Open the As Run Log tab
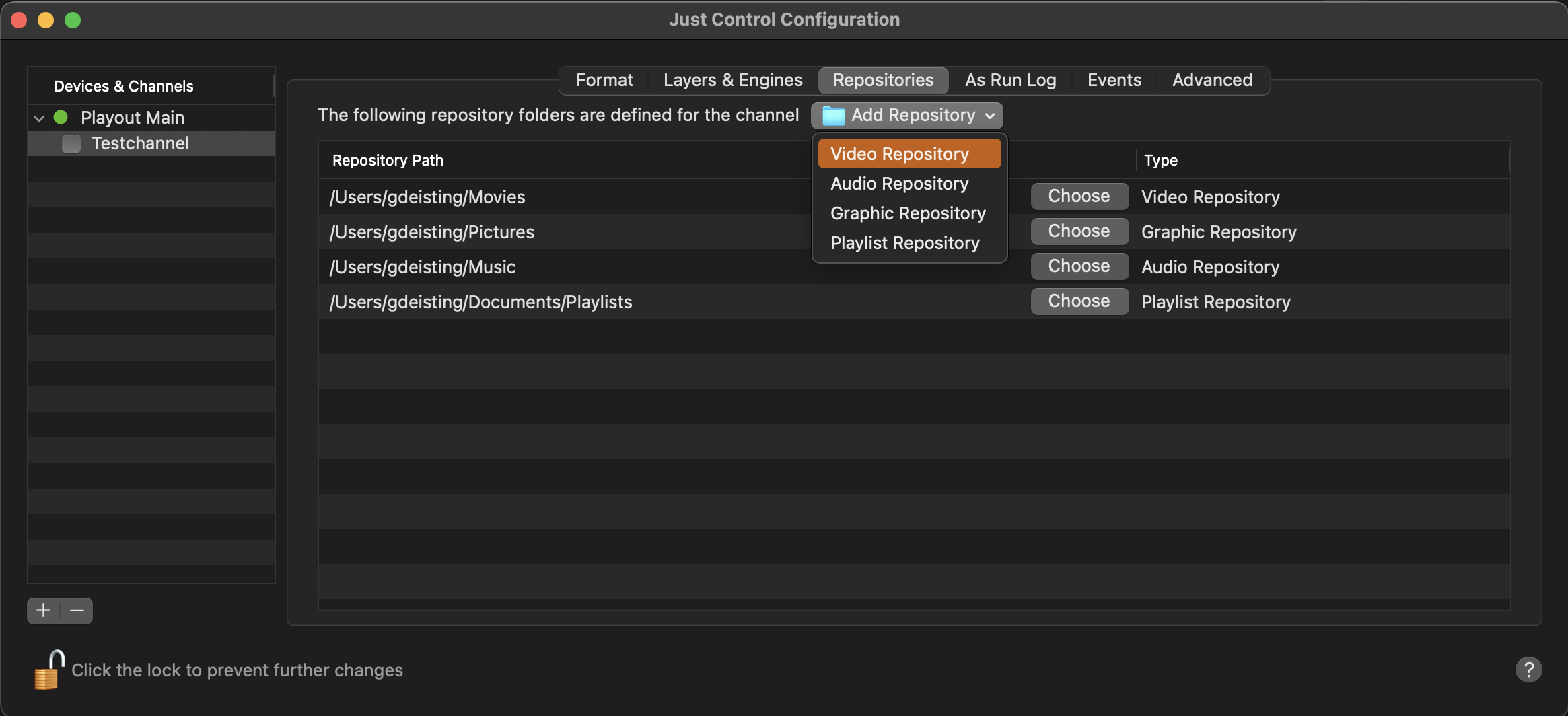Image resolution: width=1568 pixels, height=716 pixels. point(1010,80)
